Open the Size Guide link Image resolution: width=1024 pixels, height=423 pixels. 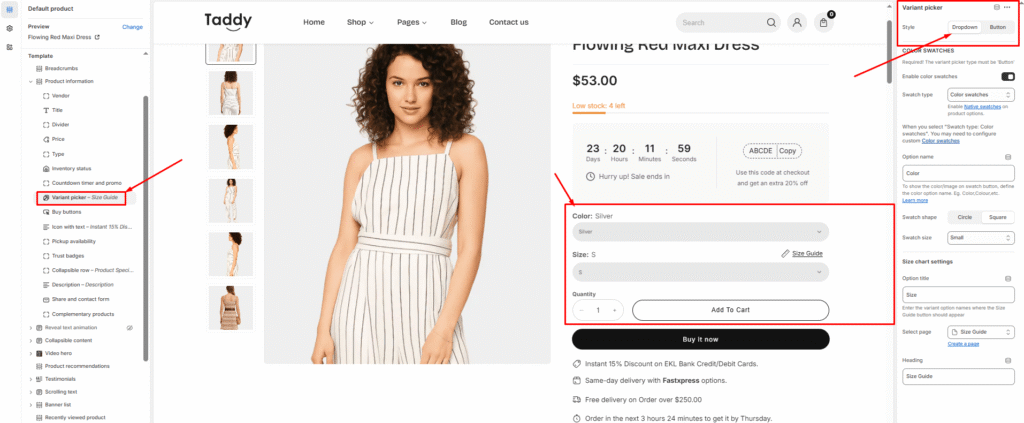809,254
